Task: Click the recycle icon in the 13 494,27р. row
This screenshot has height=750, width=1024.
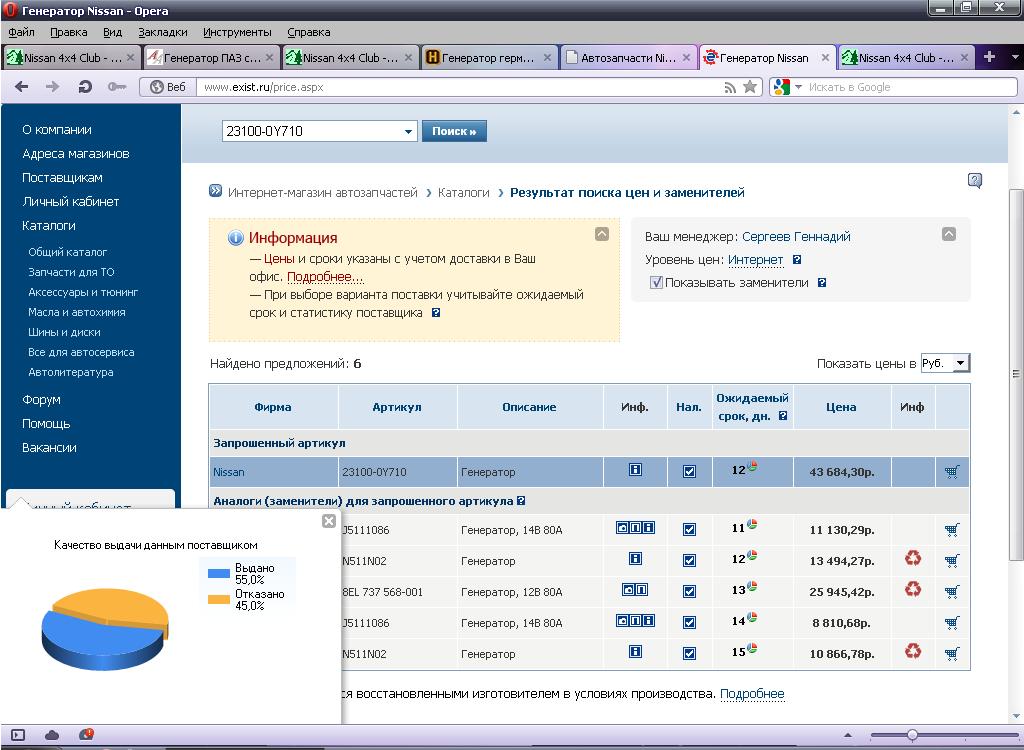Action: point(913,558)
